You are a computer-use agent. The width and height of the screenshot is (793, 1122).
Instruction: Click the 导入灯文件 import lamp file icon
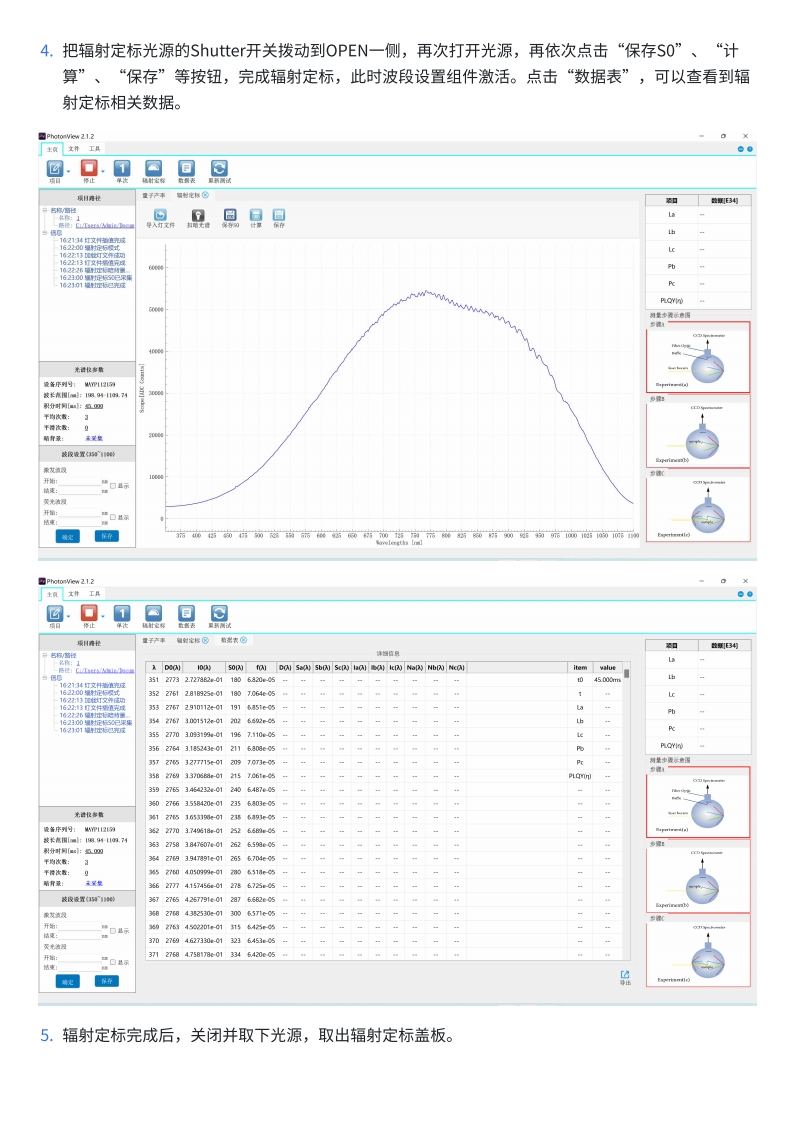tap(160, 215)
